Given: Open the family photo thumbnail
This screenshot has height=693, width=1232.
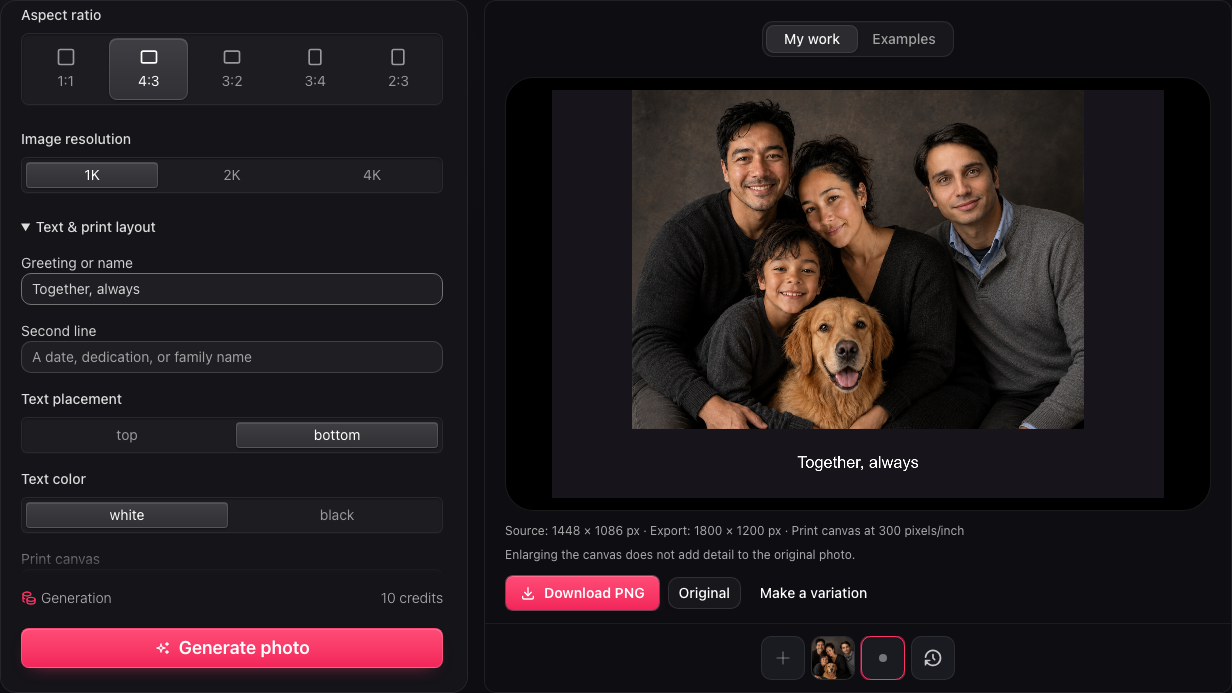Looking at the screenshot, I should [833, 658].
